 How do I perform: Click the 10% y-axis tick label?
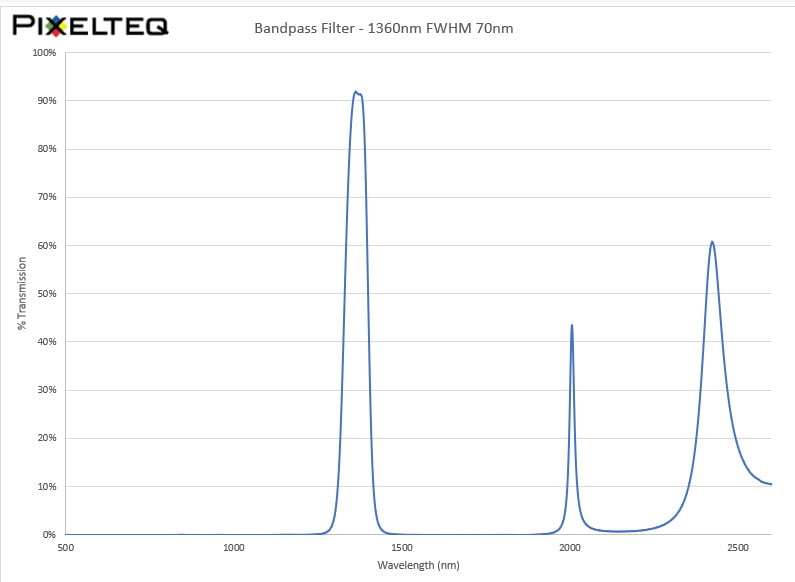(46, 487)
